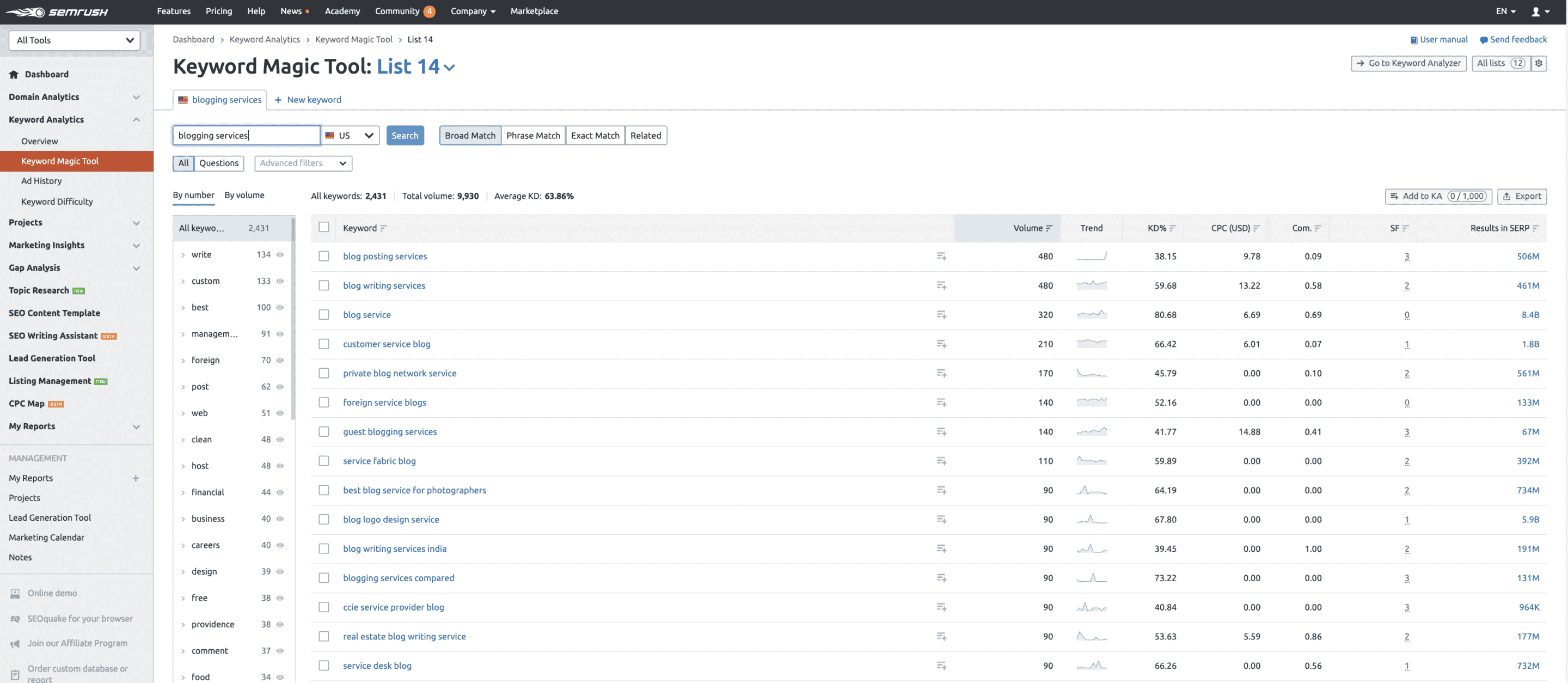Click add-to-list icon for blog posting services
The height and width of the screenshot is (683, 1568).
(x=941, y=257)
